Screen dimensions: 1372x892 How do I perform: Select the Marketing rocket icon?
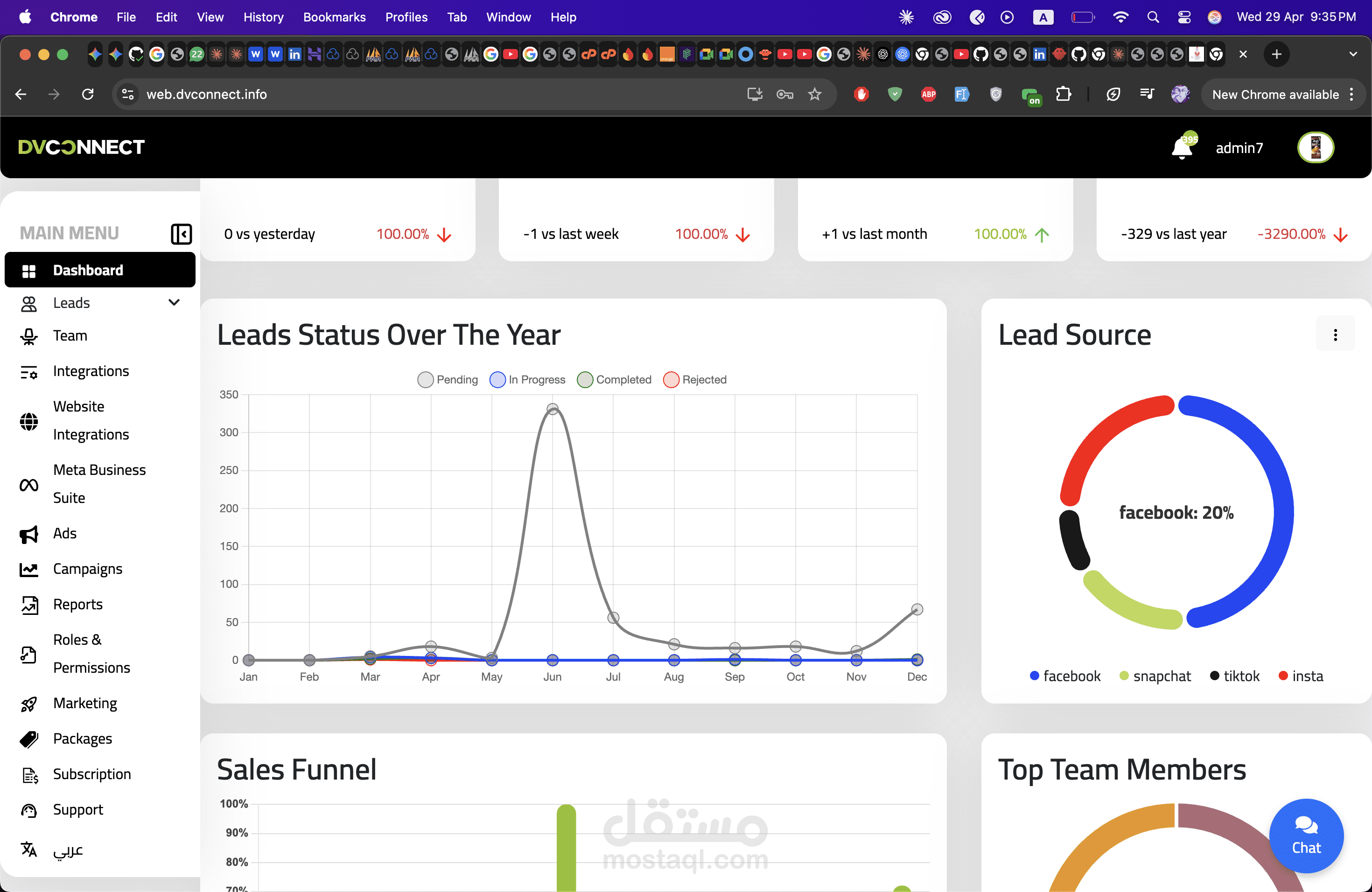(29, 704)
